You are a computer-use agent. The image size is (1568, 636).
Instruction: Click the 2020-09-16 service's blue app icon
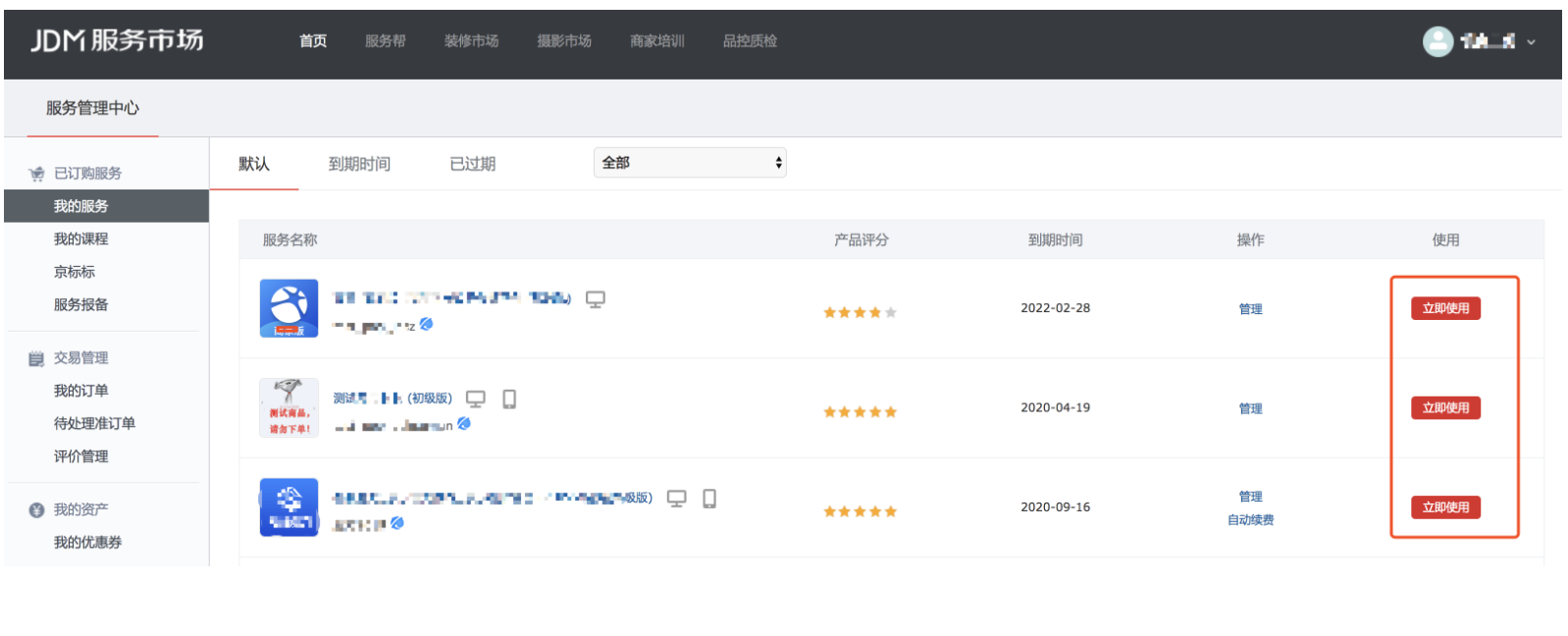point(288,506)
